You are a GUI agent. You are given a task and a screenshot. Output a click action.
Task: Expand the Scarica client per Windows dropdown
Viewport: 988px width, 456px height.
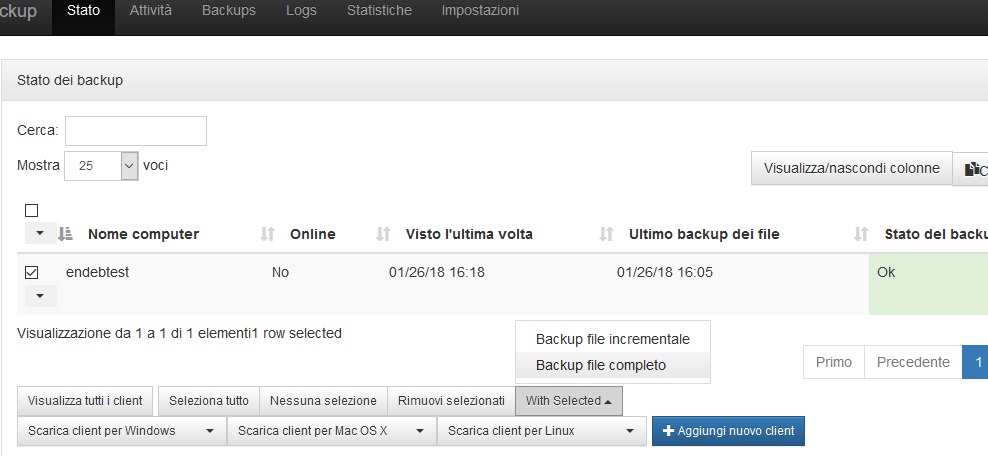click(x=210, y=431)
